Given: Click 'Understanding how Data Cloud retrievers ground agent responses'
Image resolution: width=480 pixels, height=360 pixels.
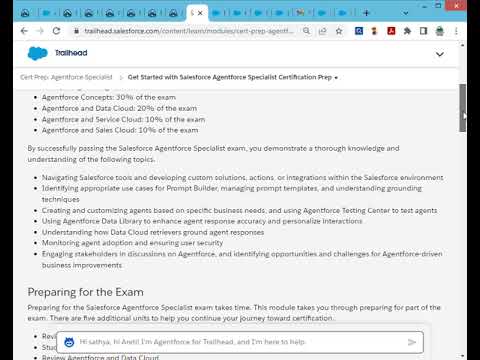Looking at the screenshot, I should pyautogui.click(x=153, y=232).
